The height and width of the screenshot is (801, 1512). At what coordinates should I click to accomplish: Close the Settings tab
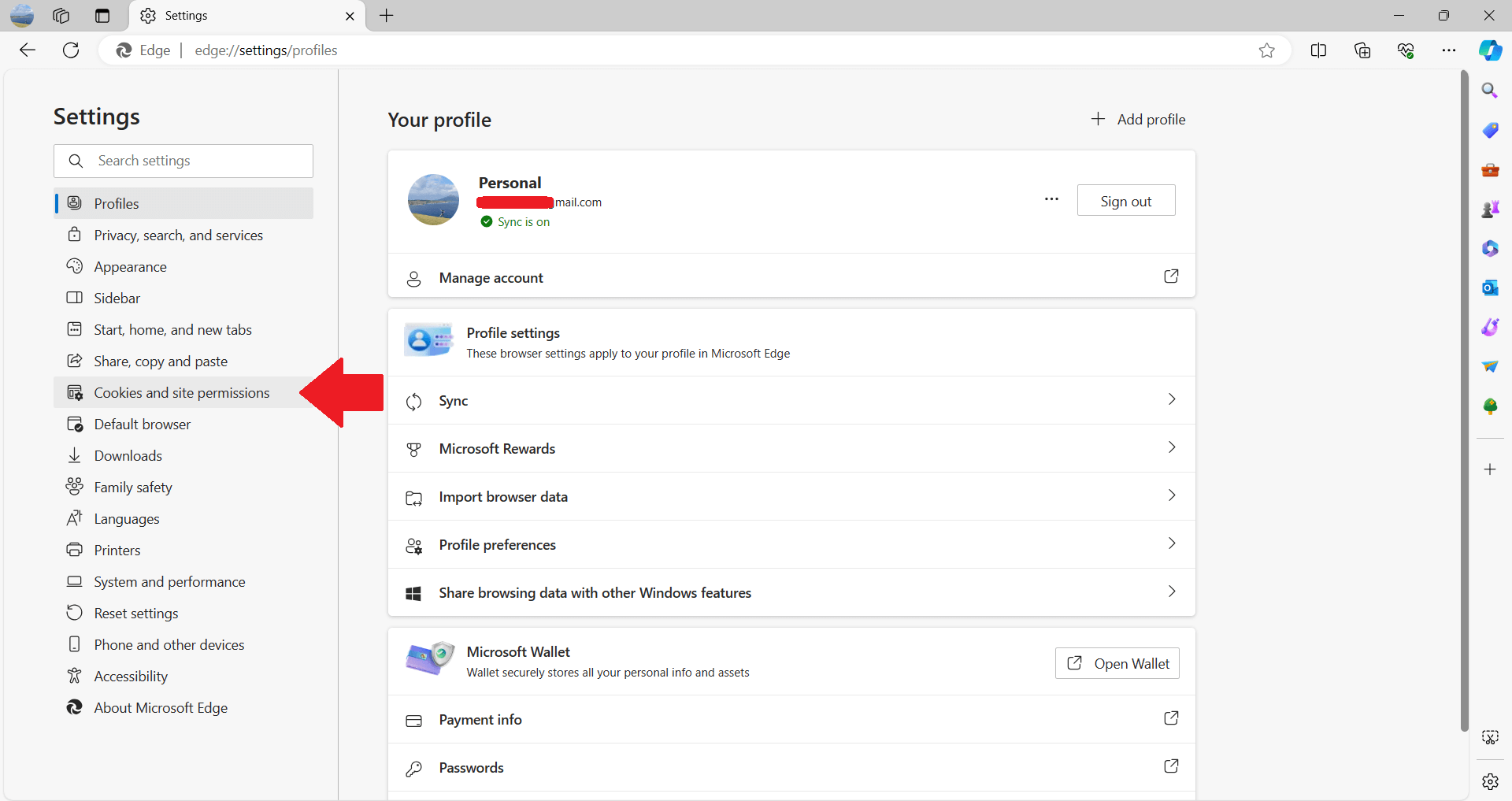pyautogui.click(x=350, y=16)
